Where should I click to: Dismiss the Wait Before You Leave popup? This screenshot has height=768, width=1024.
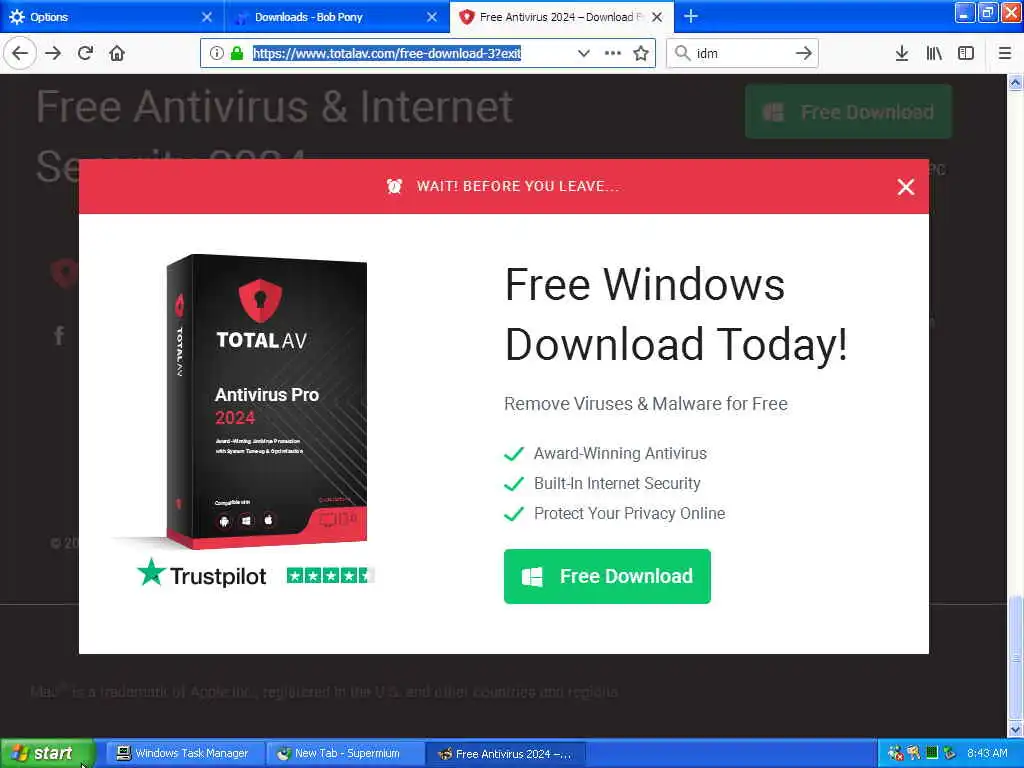click(x=906, y=187)
